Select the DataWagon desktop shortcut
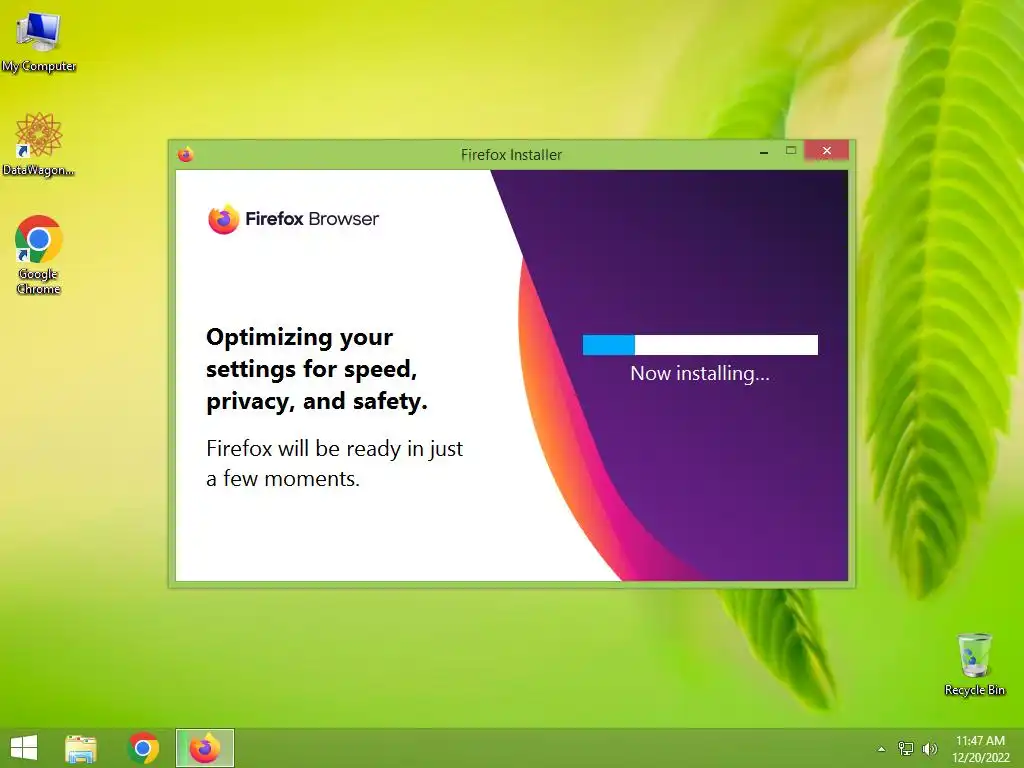Screen dimensions: 1024x768 point(39,144)
